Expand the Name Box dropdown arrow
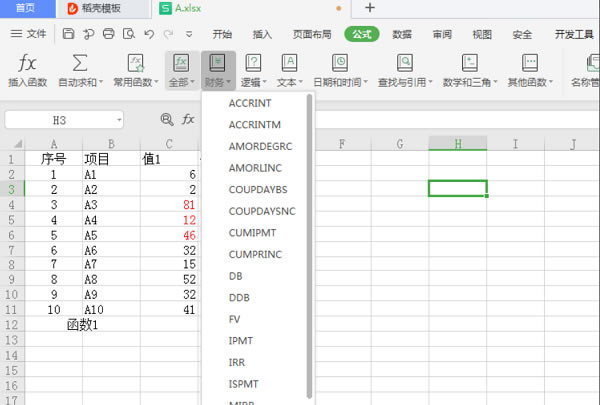The width and height of the screenshot is (600, 405). pyautogui.click(x=119, y=120)
